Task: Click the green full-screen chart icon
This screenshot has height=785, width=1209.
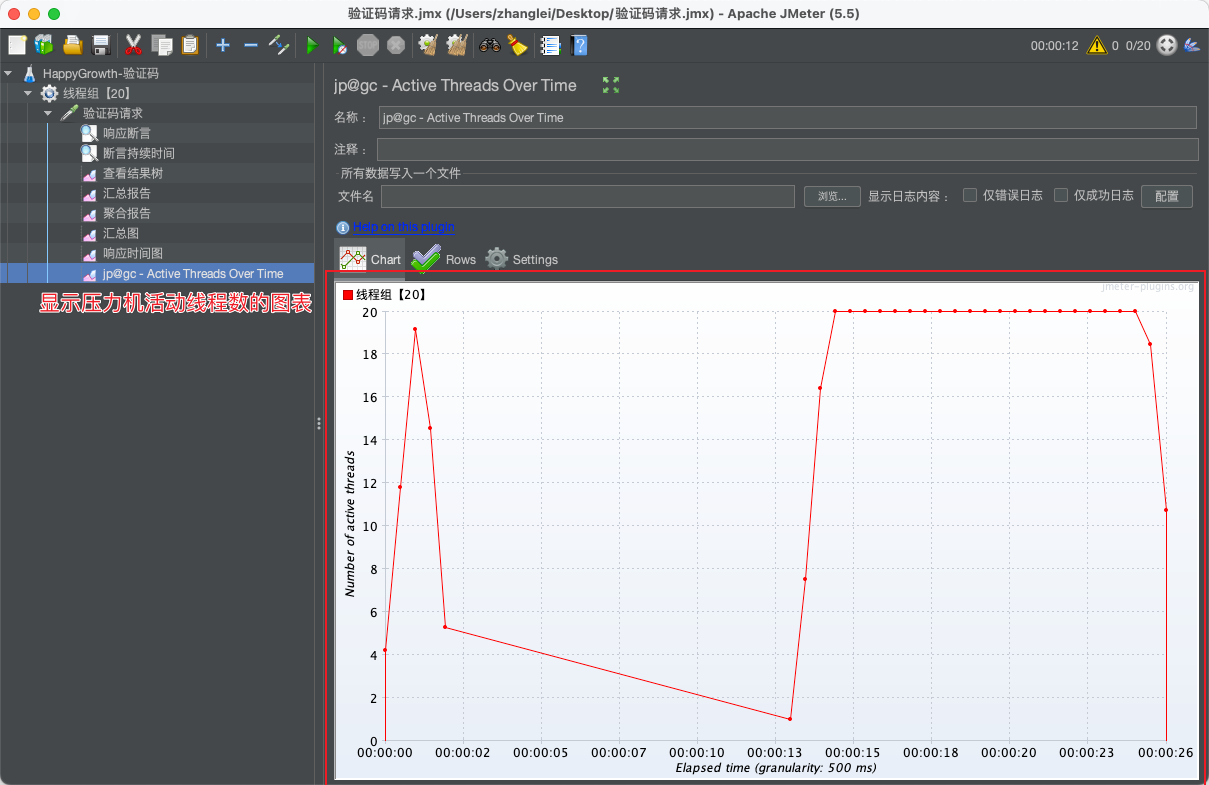Action: coord(611,85)
